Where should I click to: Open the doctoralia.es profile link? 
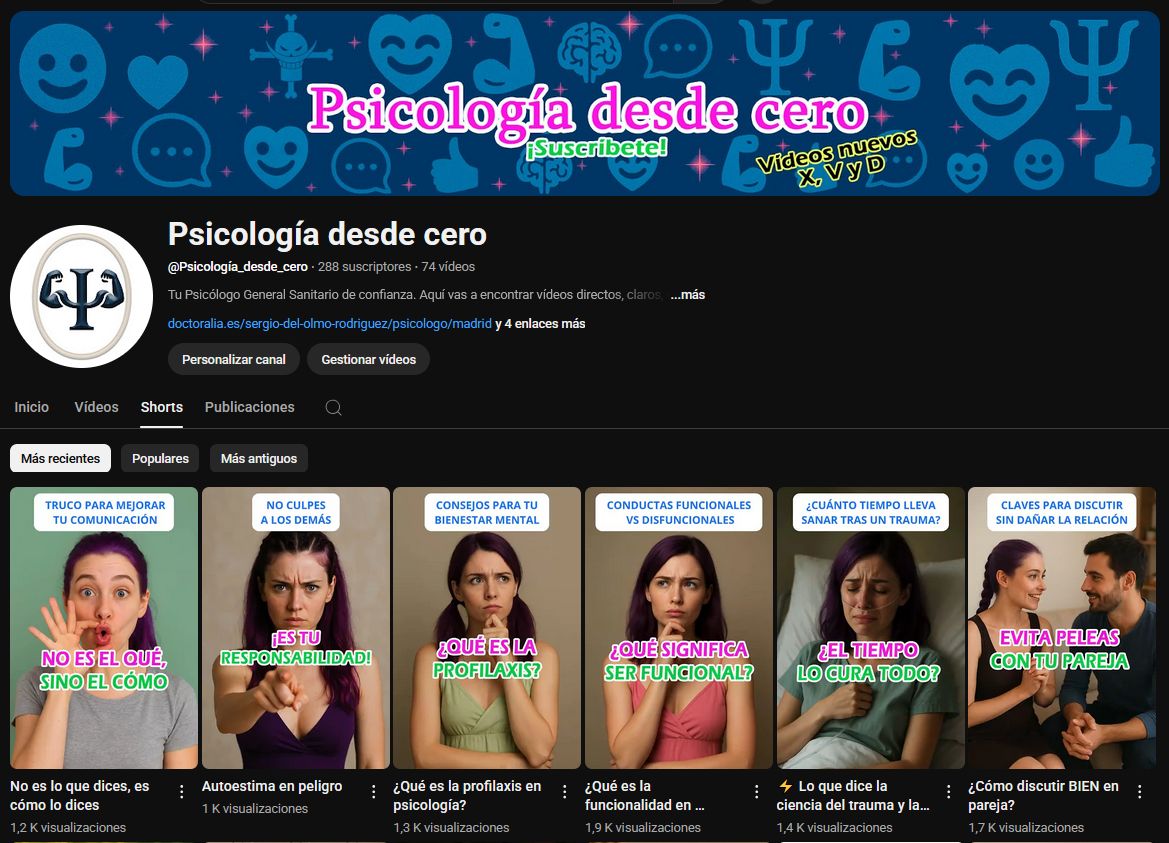(330, 324)
